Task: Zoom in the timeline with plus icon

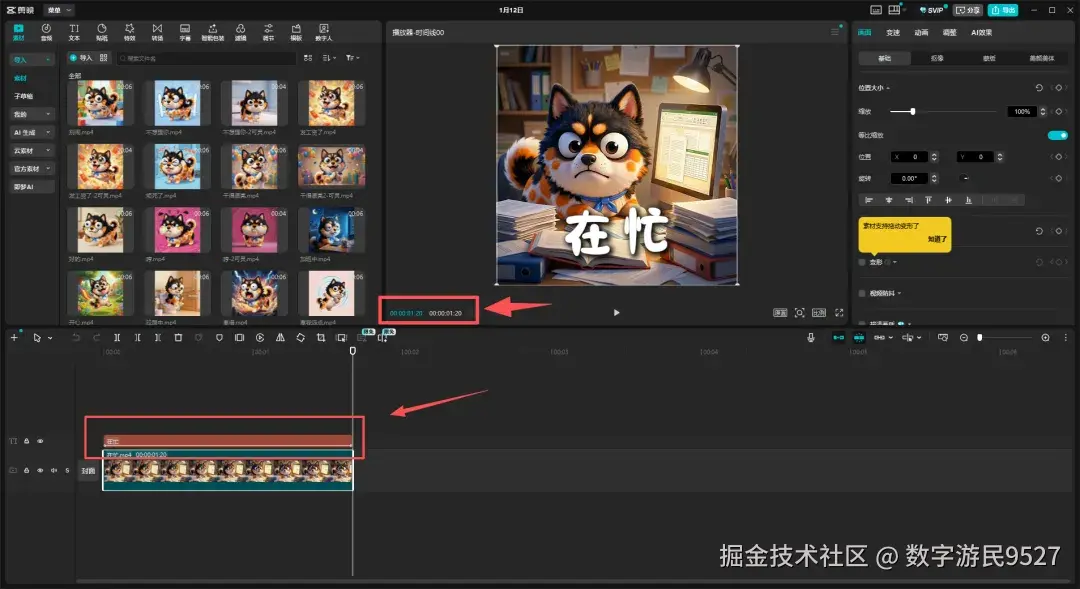Action: click(x=1046, y=338)
